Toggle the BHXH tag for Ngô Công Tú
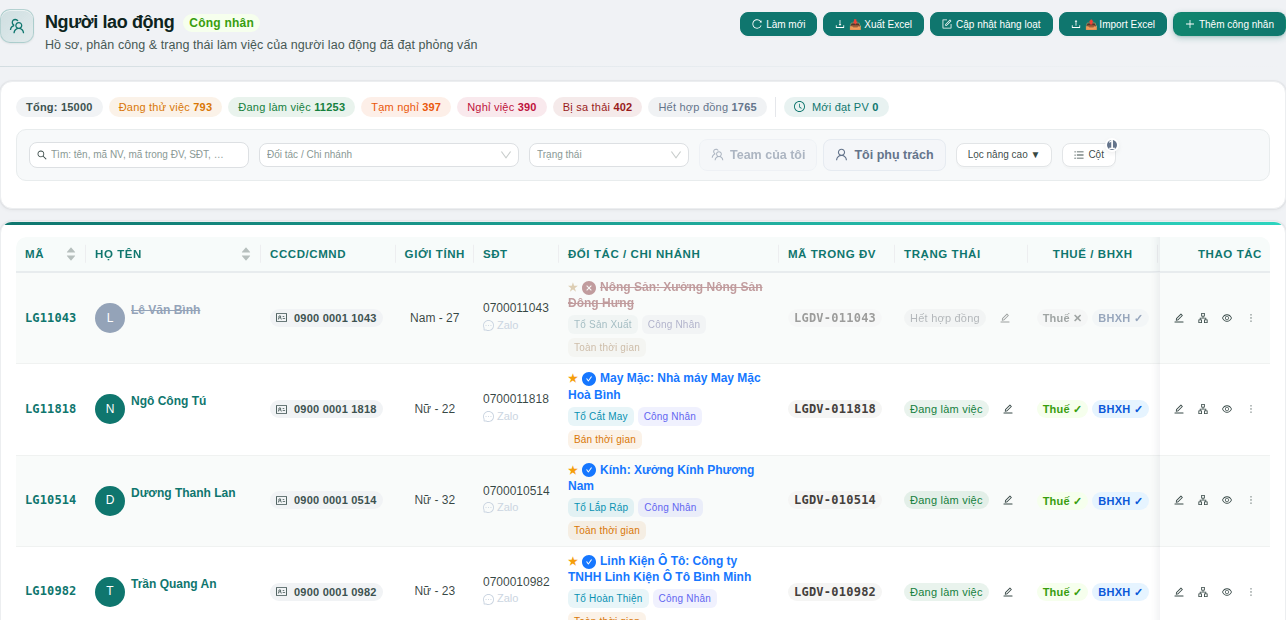The height and width of the screenshot is (620, 1286). pyautogui.click(x=1120, y=409)
